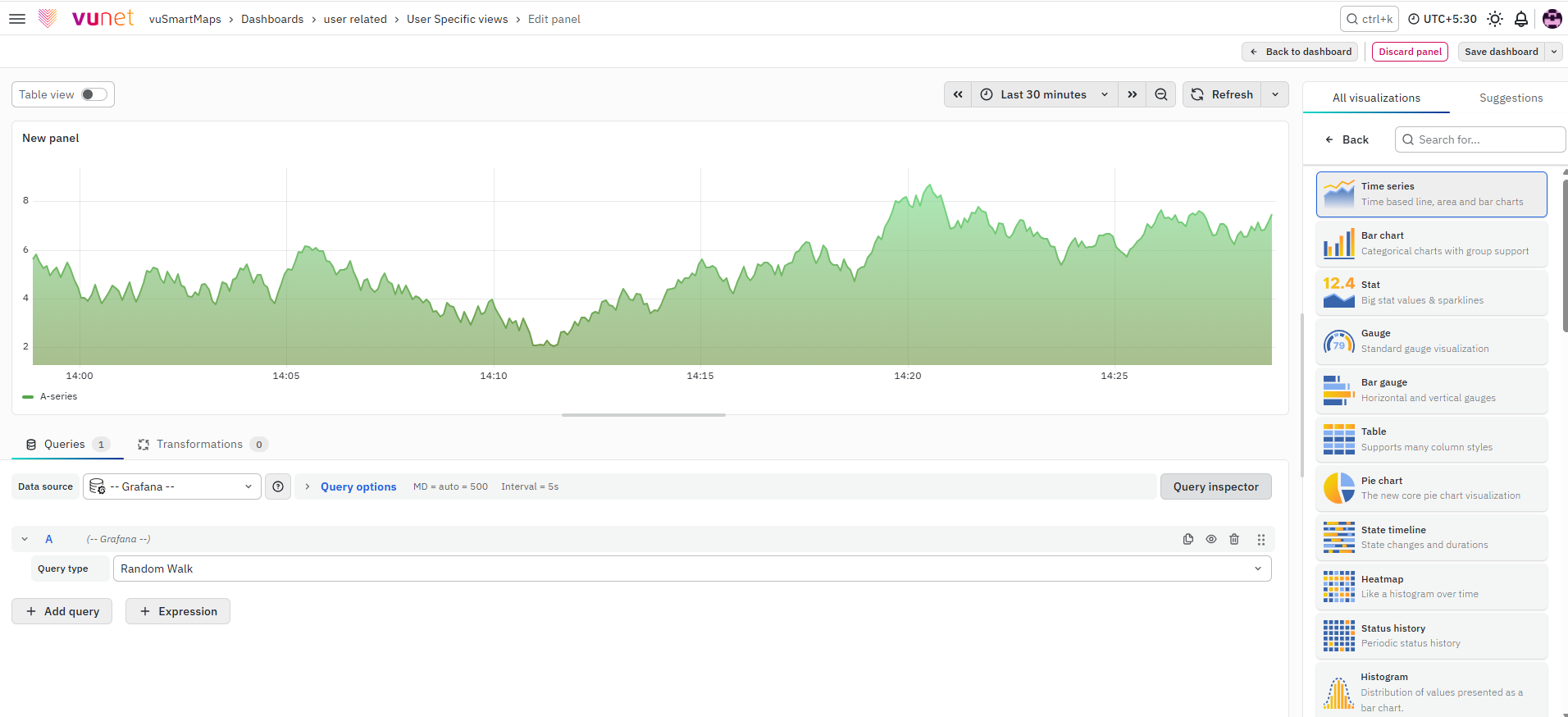Switch to the Transformations tab
1568x717 pixels.
point(203,444)
